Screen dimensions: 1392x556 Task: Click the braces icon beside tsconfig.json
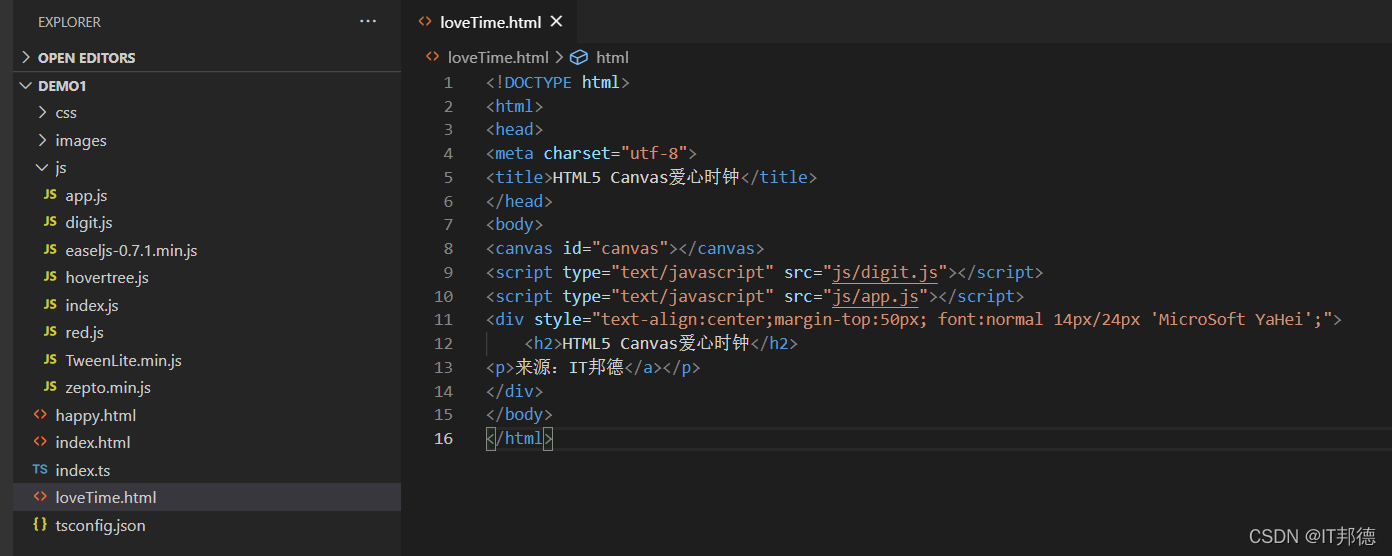[40, 525]
